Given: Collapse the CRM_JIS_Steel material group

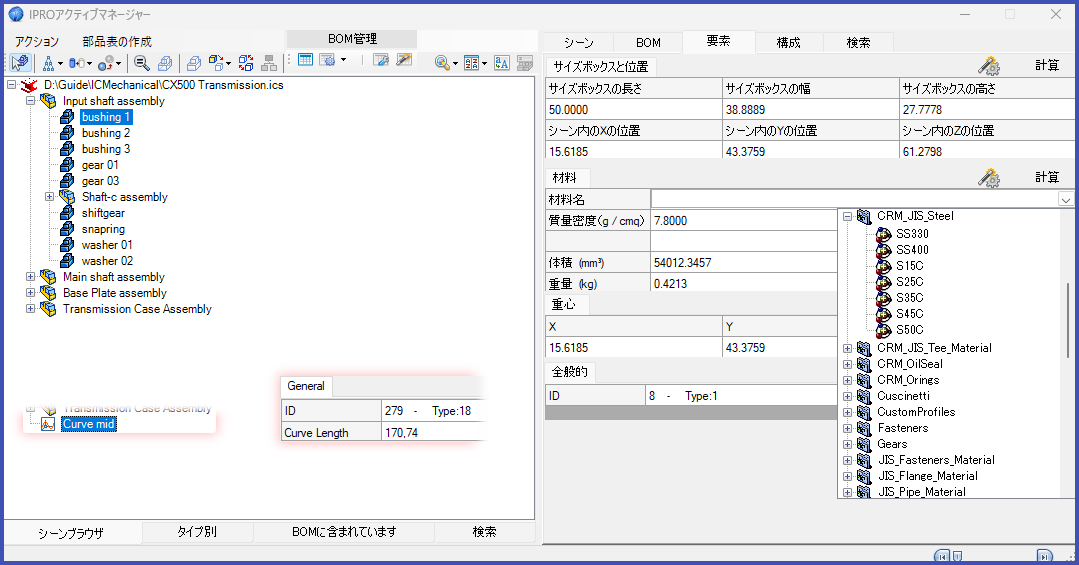Looking at the screenshot, I should [847, 216].
